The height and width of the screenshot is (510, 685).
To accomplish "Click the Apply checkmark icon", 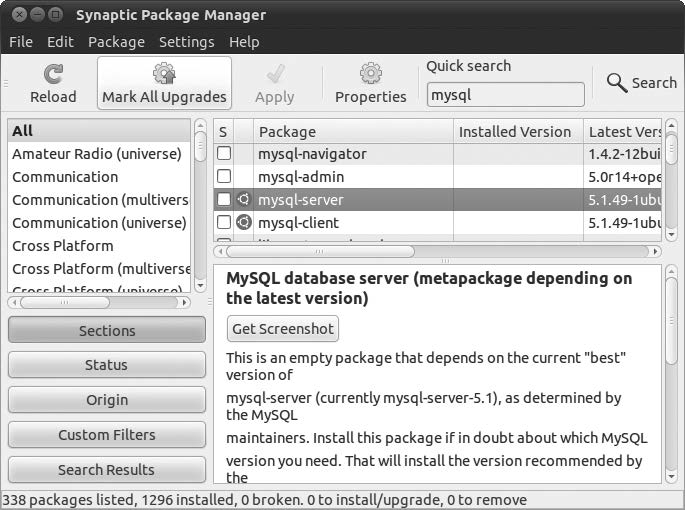I will pos(275,74).
